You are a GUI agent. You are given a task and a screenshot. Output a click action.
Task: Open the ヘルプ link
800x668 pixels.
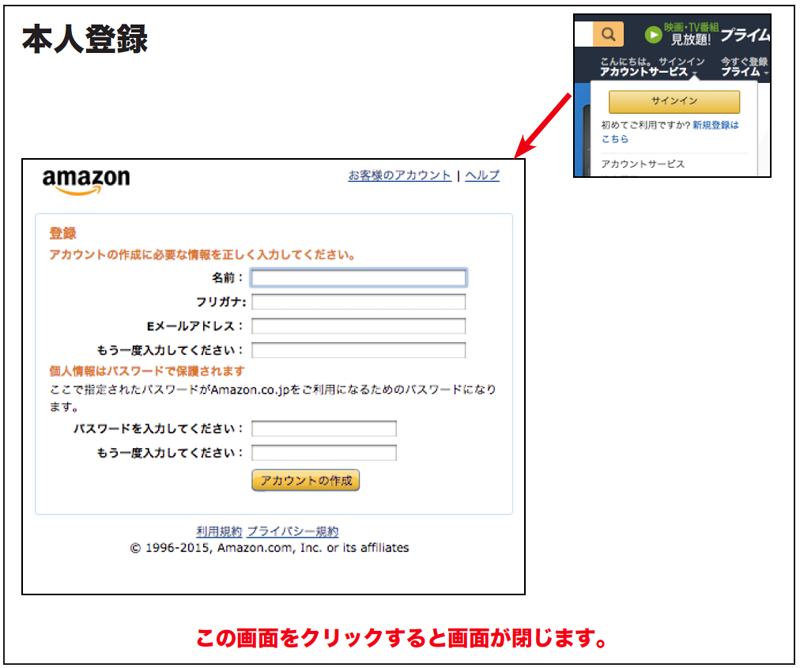point(482,175)
